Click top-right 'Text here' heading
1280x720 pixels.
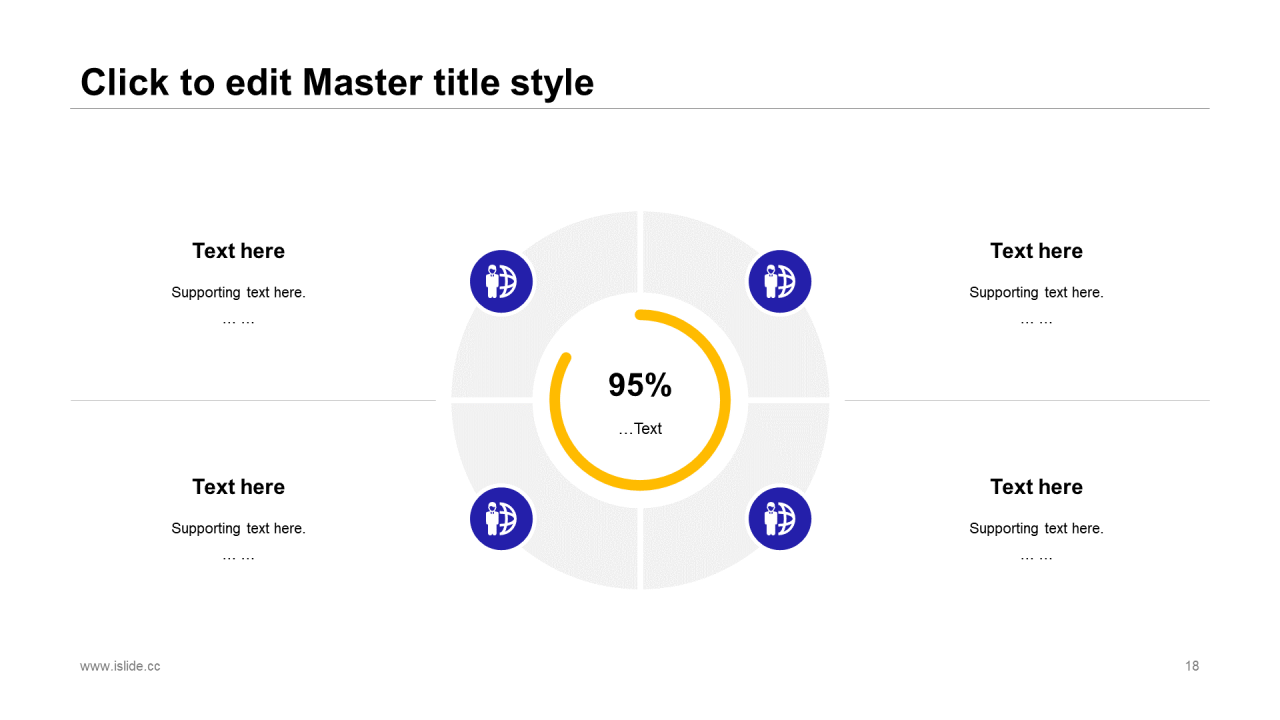click(x=1036, y=251)
